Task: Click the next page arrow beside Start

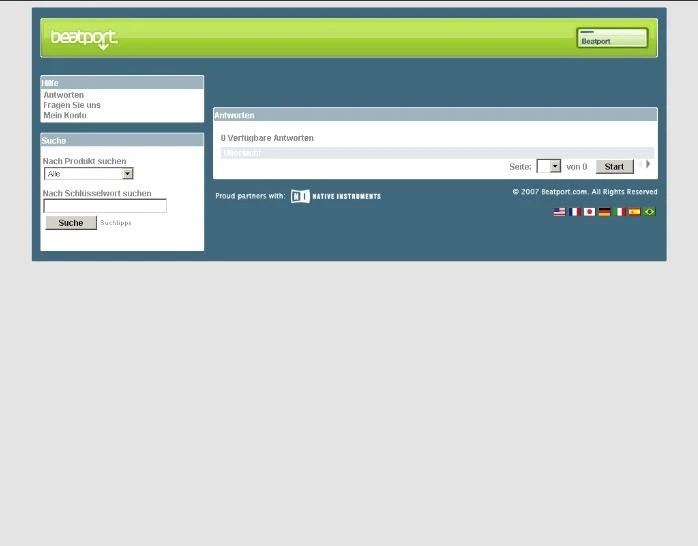Action: pyautogui.click(x=647, y=165)
